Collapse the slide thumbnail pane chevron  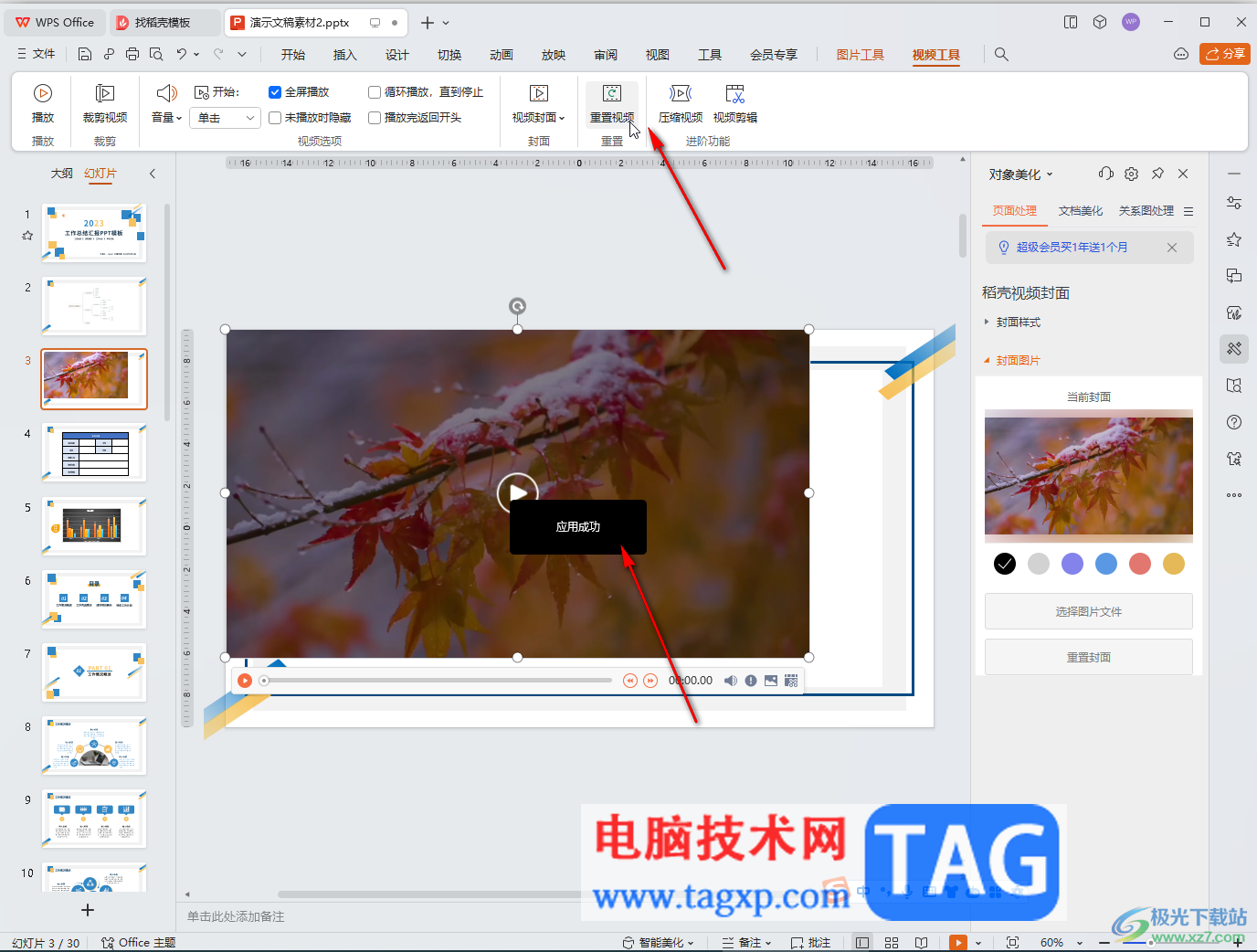[153, 174]
